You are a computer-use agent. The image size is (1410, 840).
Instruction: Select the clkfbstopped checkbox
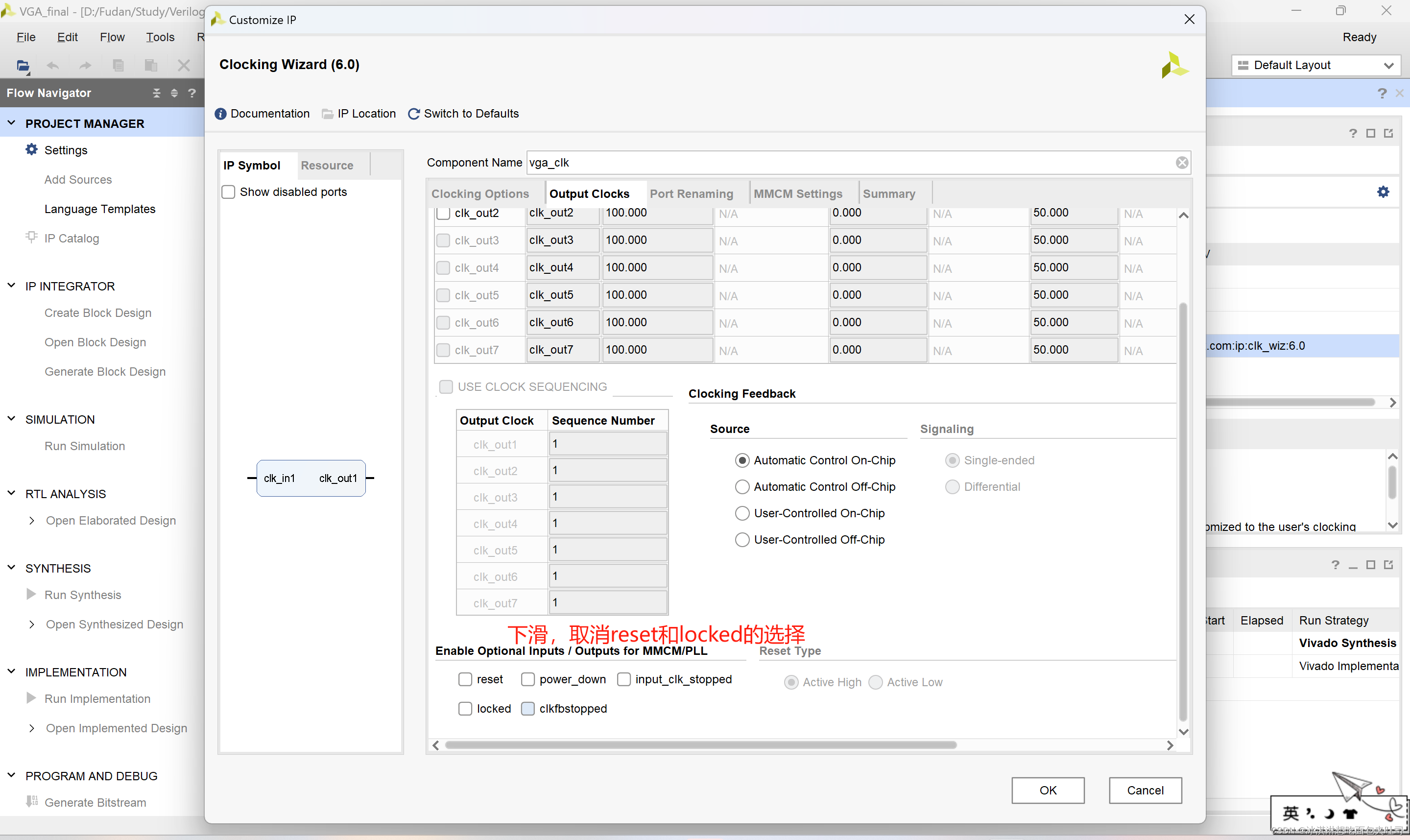point(527,708)
